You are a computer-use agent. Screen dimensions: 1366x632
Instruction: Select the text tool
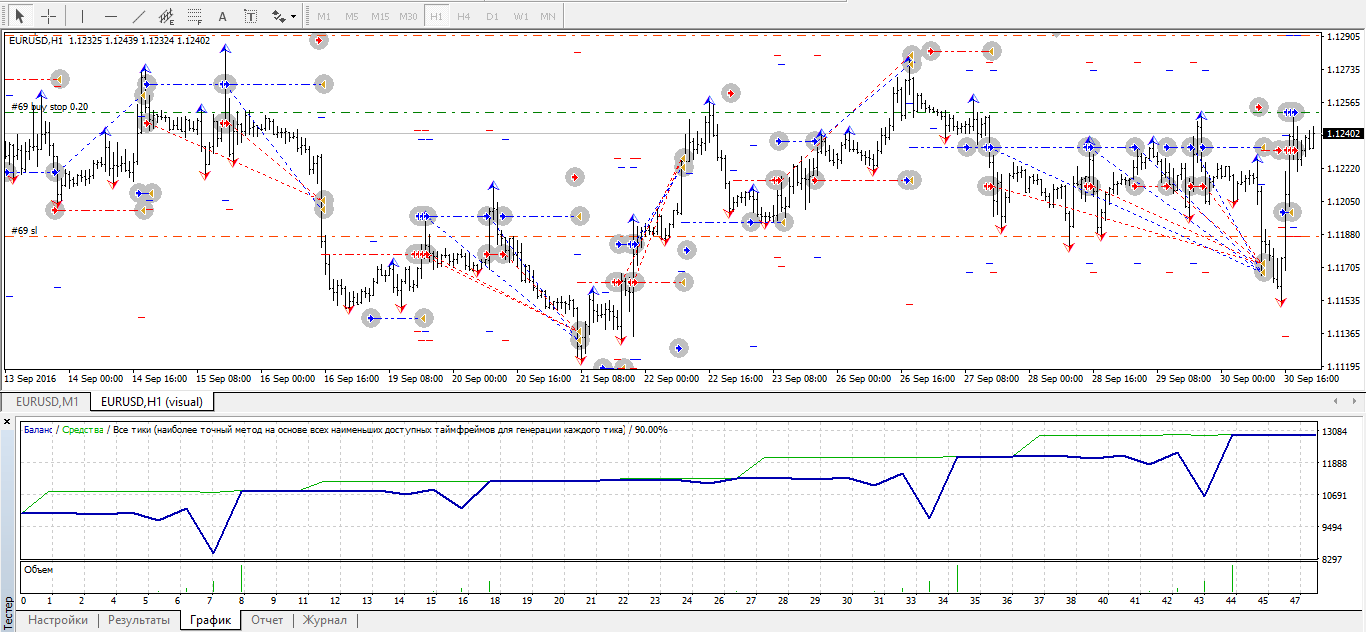pos(222,16)
